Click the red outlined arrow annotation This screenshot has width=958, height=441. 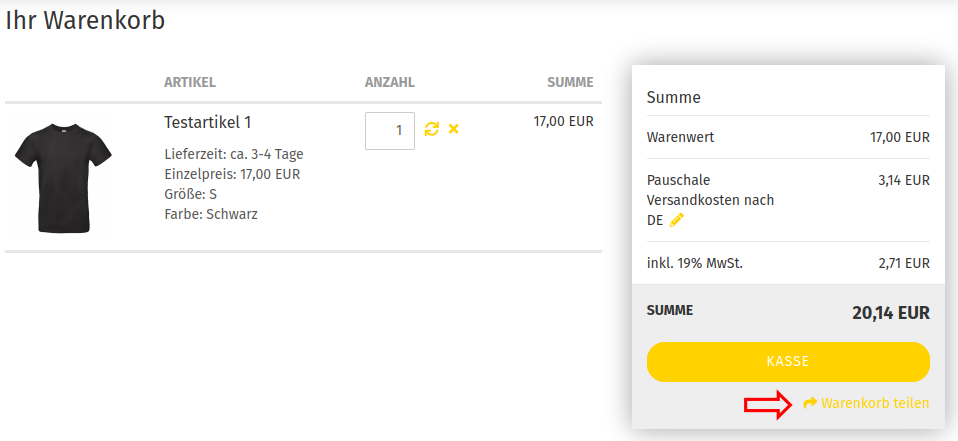click(768, 404)
